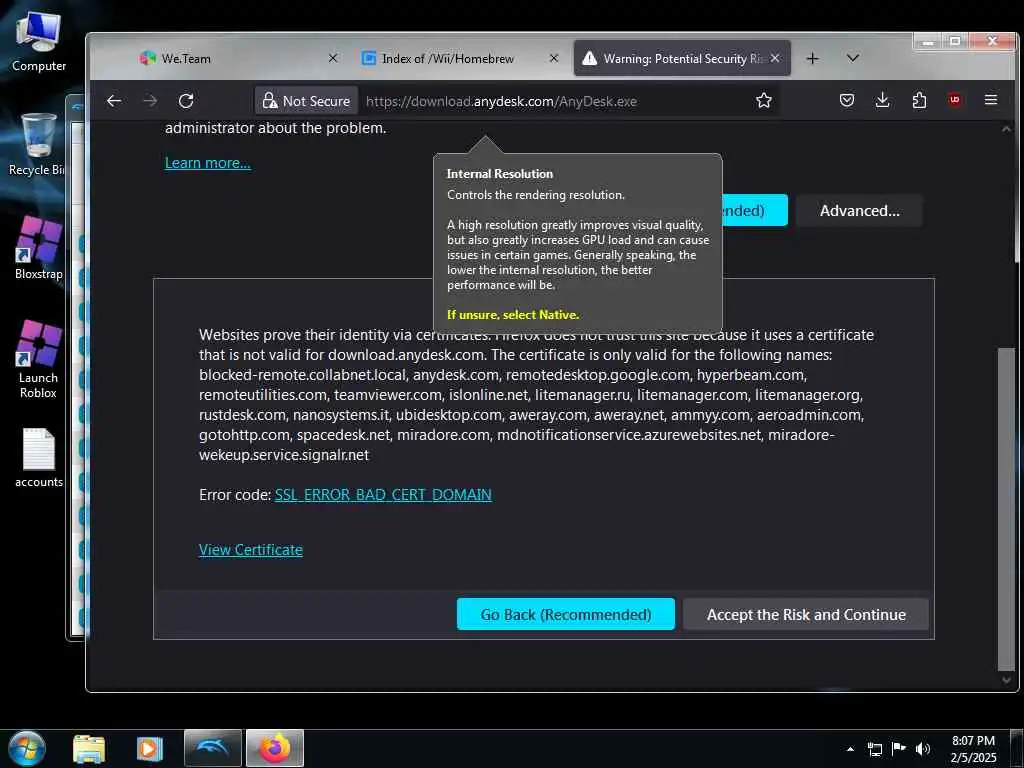Click the 'If unsure, select Native.' text
The height and width of the screenshot is (768, 1024).
[x=513, y=315]
